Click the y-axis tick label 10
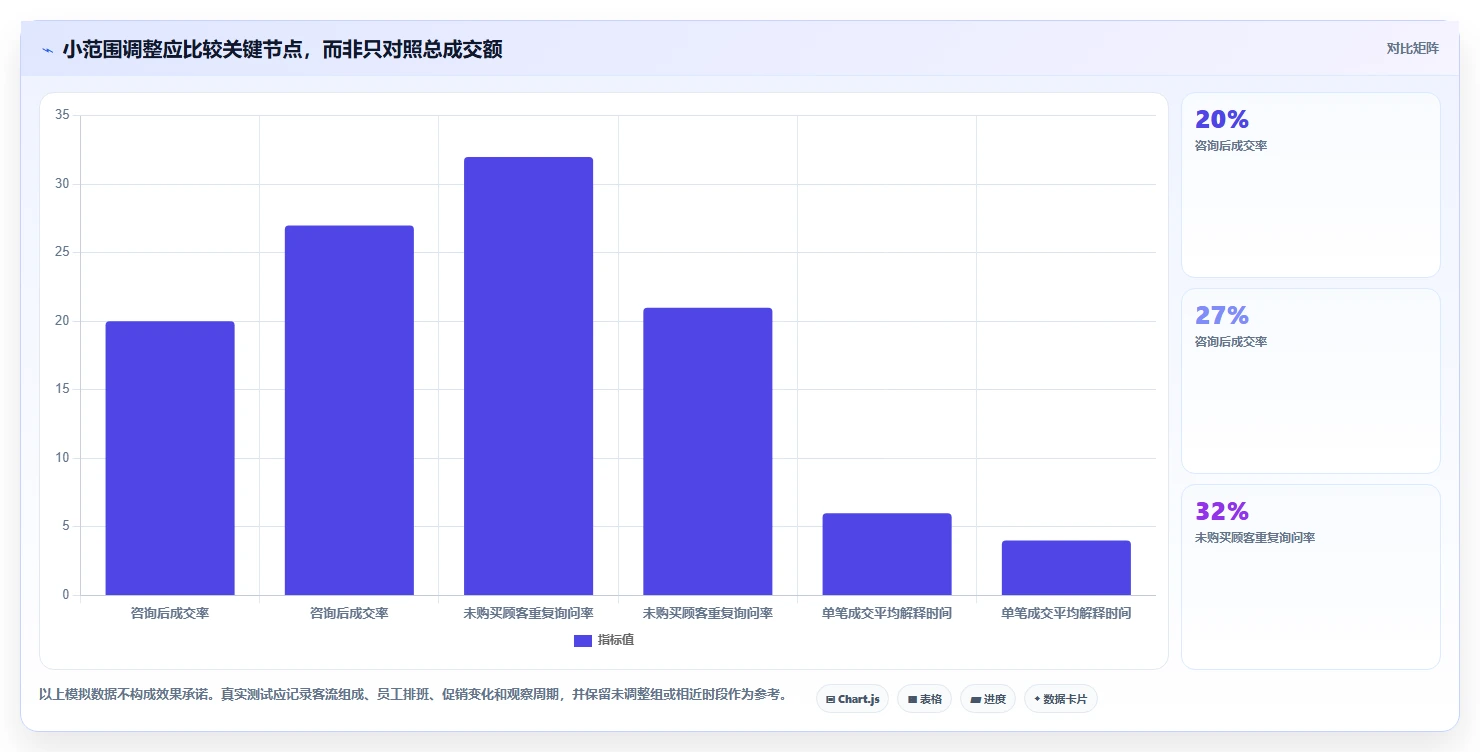The width and height of the screenshot is (1480, 752). point(62,458)
